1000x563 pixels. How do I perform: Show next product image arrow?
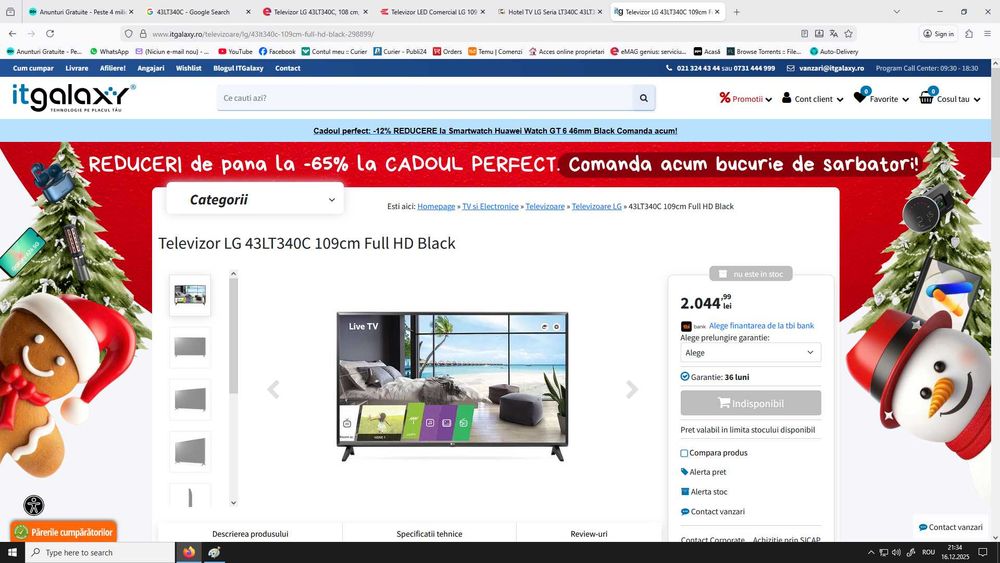(x=631, y=389)
